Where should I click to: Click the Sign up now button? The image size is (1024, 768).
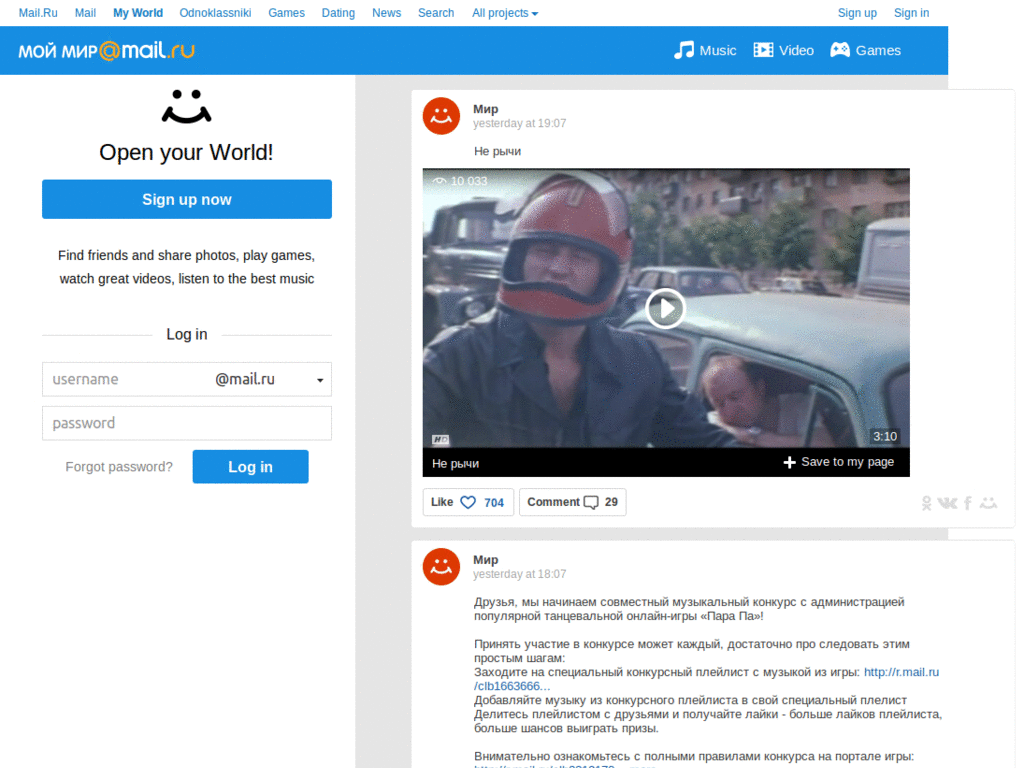[187, 199]
